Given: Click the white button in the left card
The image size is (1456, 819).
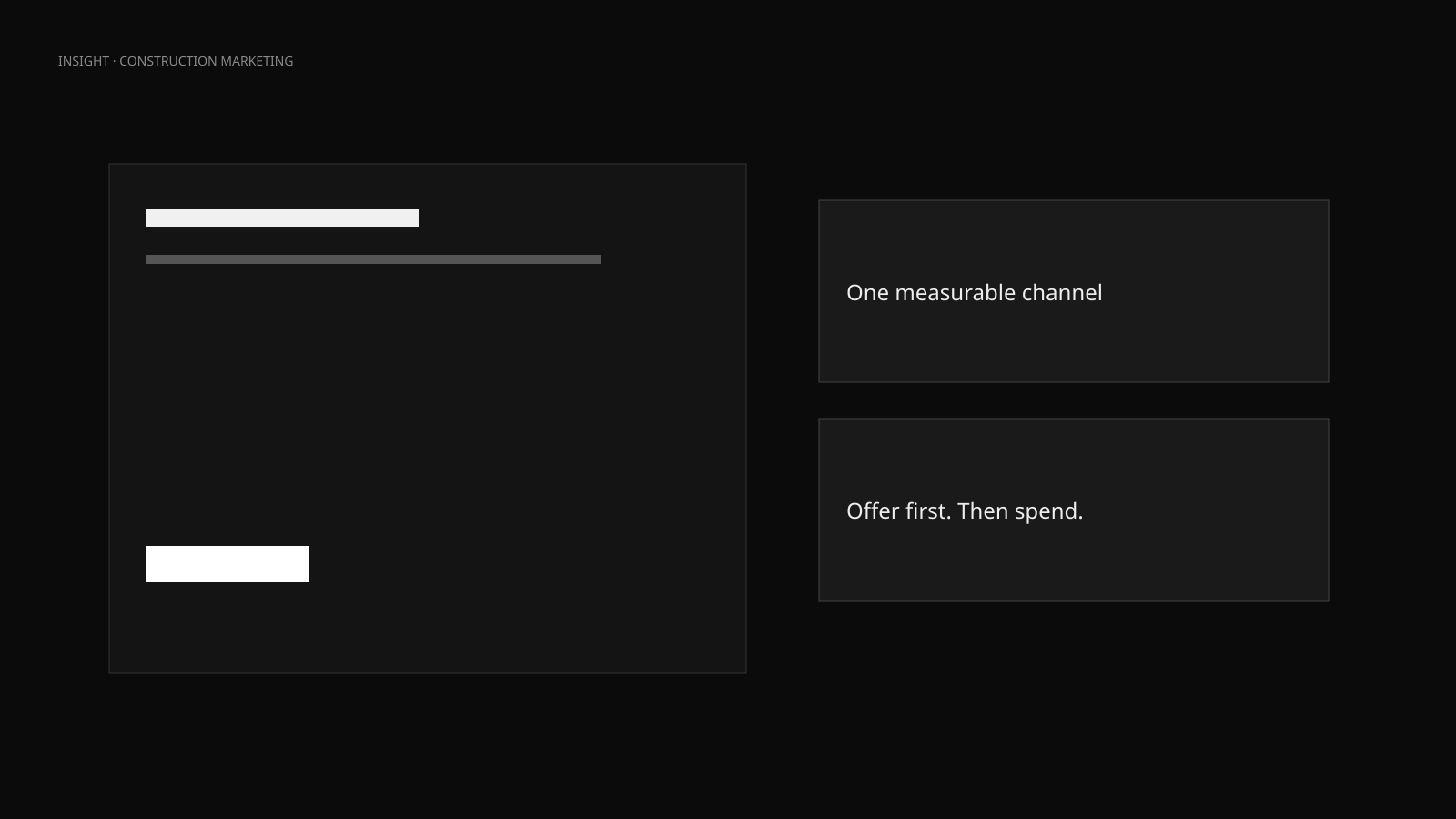Looking at the screenshot, I should coord(227,564).
